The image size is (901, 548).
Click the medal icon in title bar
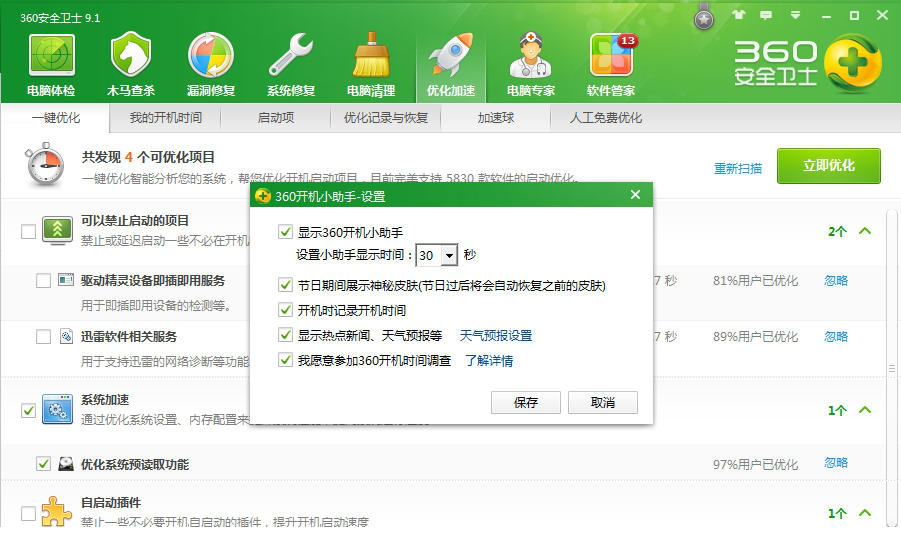(703, 17)
